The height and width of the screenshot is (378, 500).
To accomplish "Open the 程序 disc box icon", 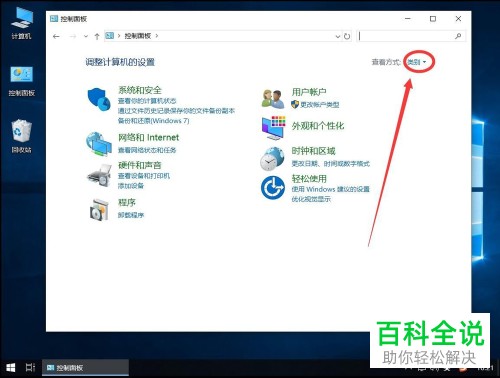I will click(x=99, y=209).
